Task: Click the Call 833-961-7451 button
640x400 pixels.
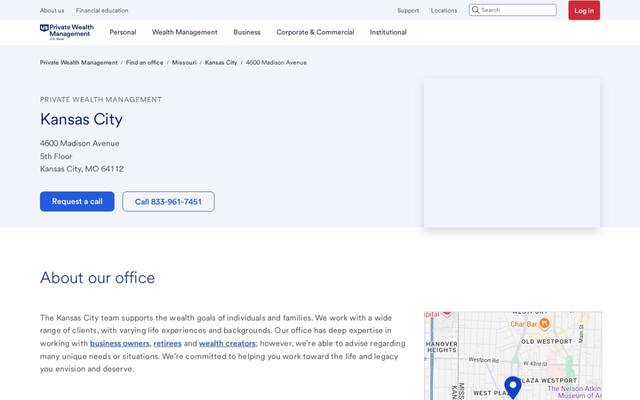Action: 168,201
